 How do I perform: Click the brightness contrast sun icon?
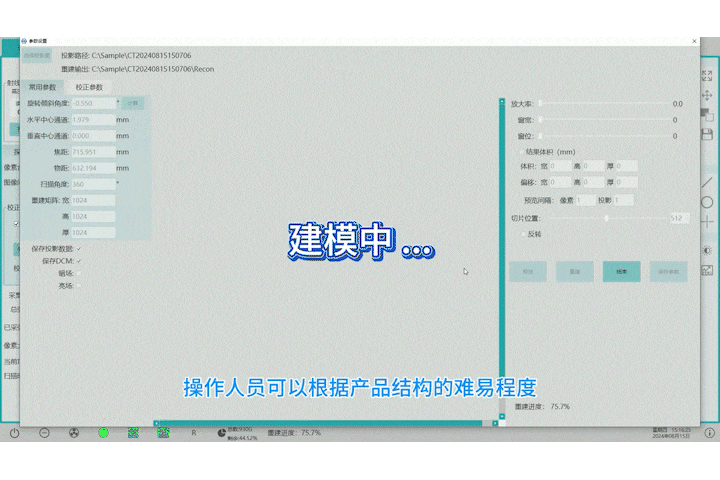707,250
